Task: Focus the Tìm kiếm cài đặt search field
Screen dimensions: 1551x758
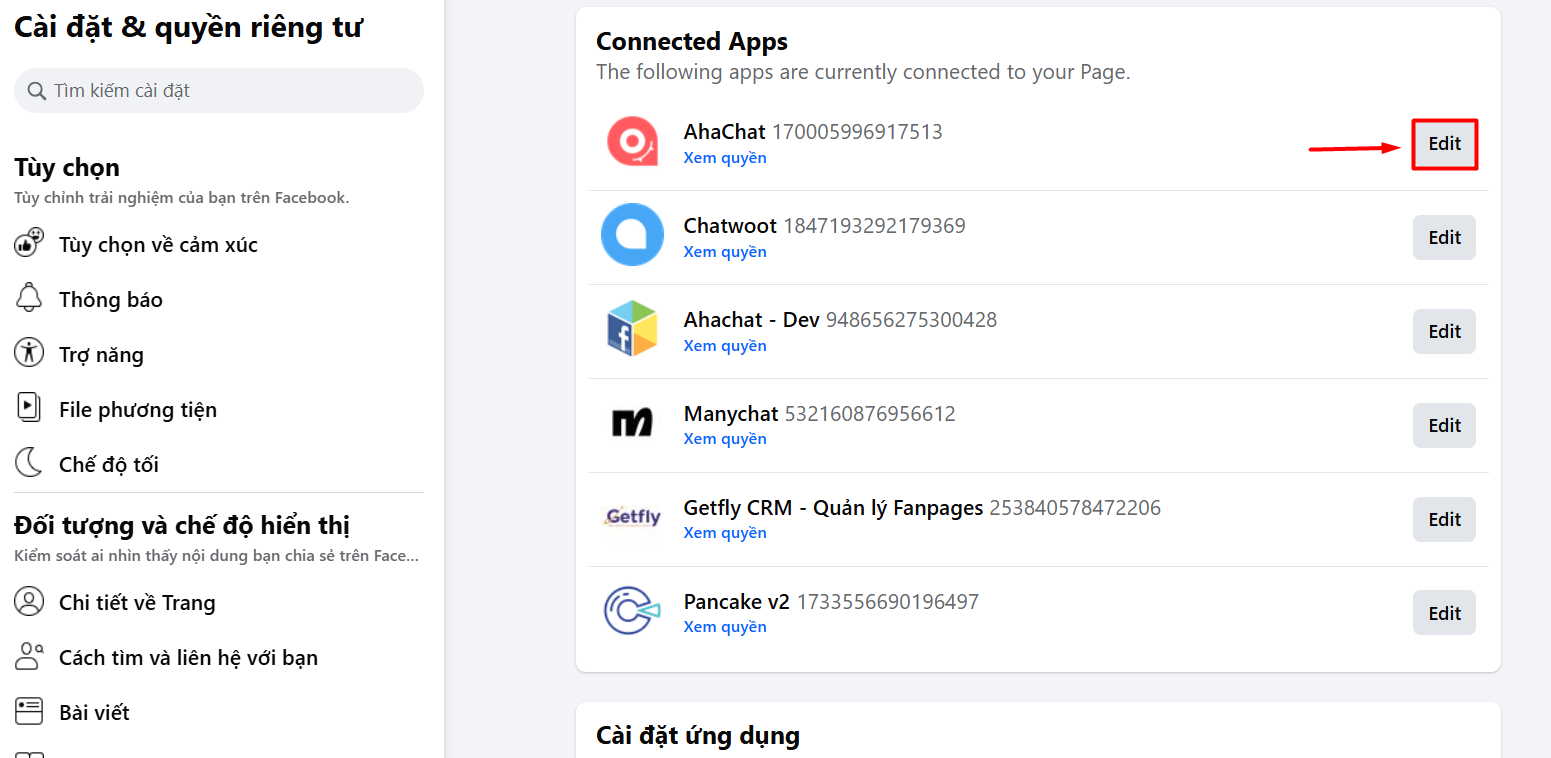Action: coord(219,91)
